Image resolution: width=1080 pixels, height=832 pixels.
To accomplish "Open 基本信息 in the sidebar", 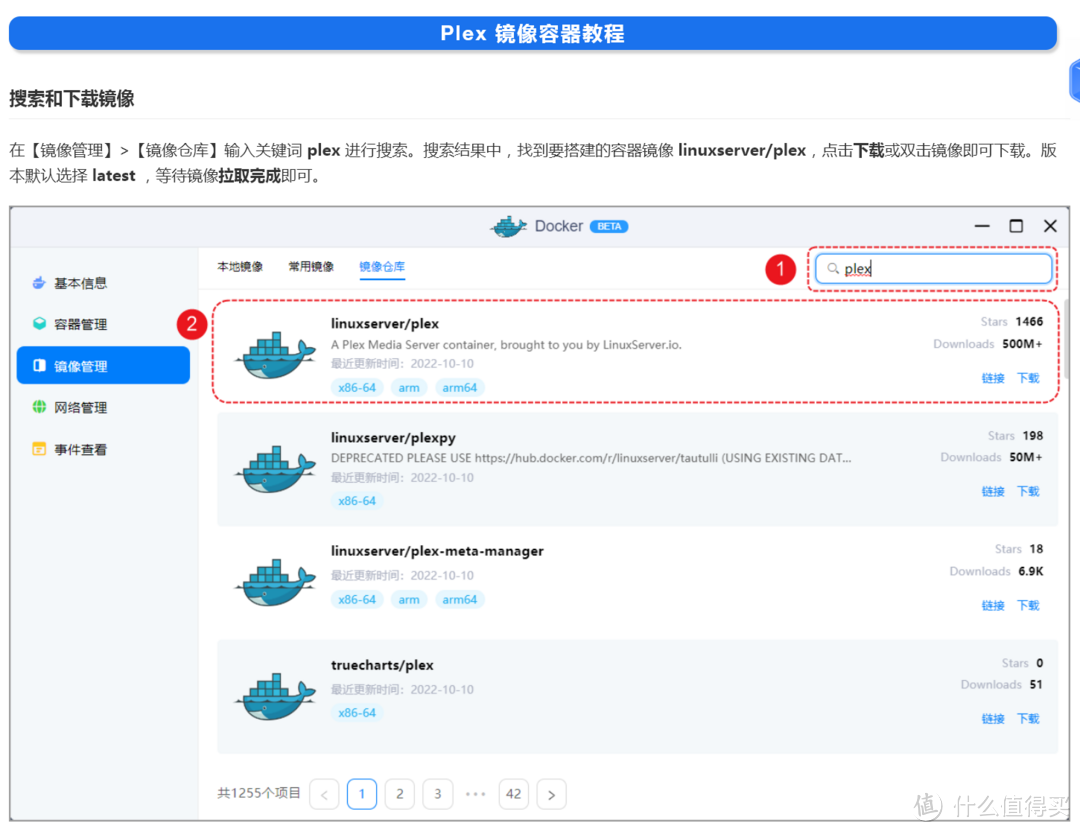I will pos(103,283).
